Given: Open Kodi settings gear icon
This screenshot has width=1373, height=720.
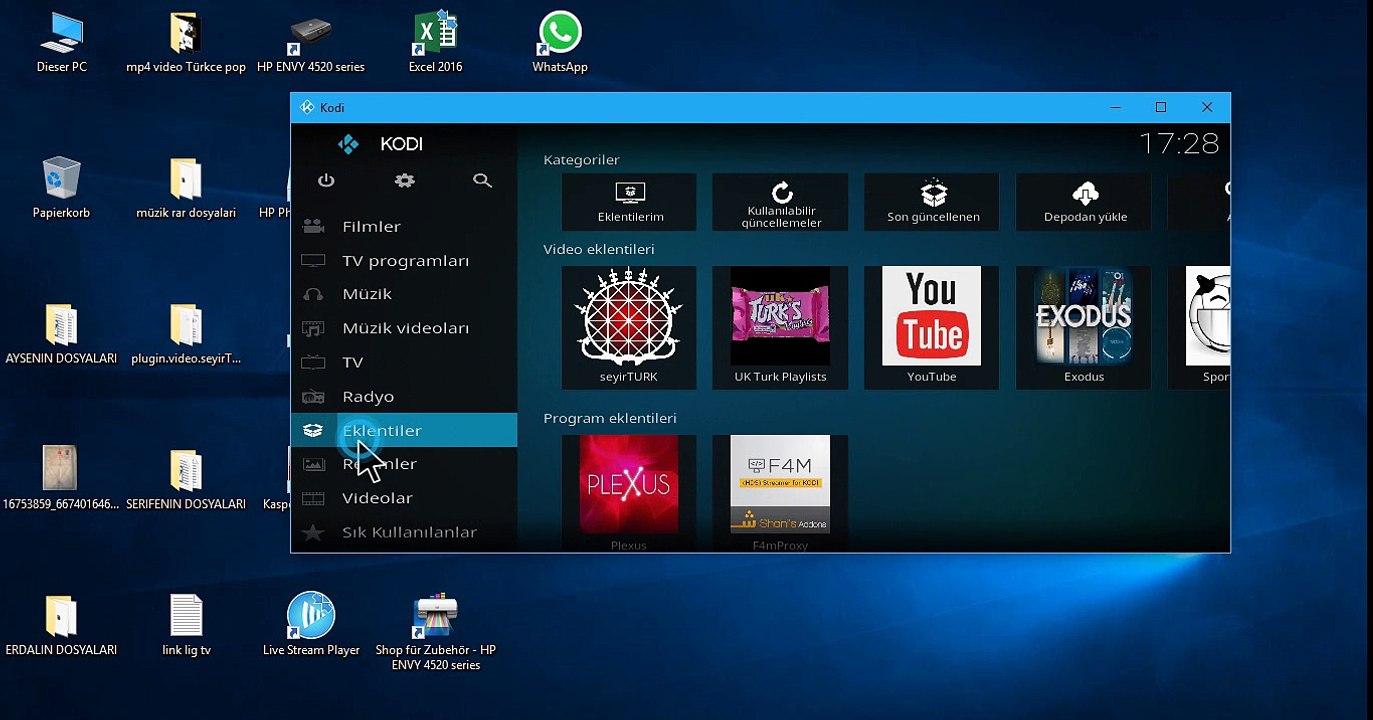Looking at the screenshot, I should [404, 181].
